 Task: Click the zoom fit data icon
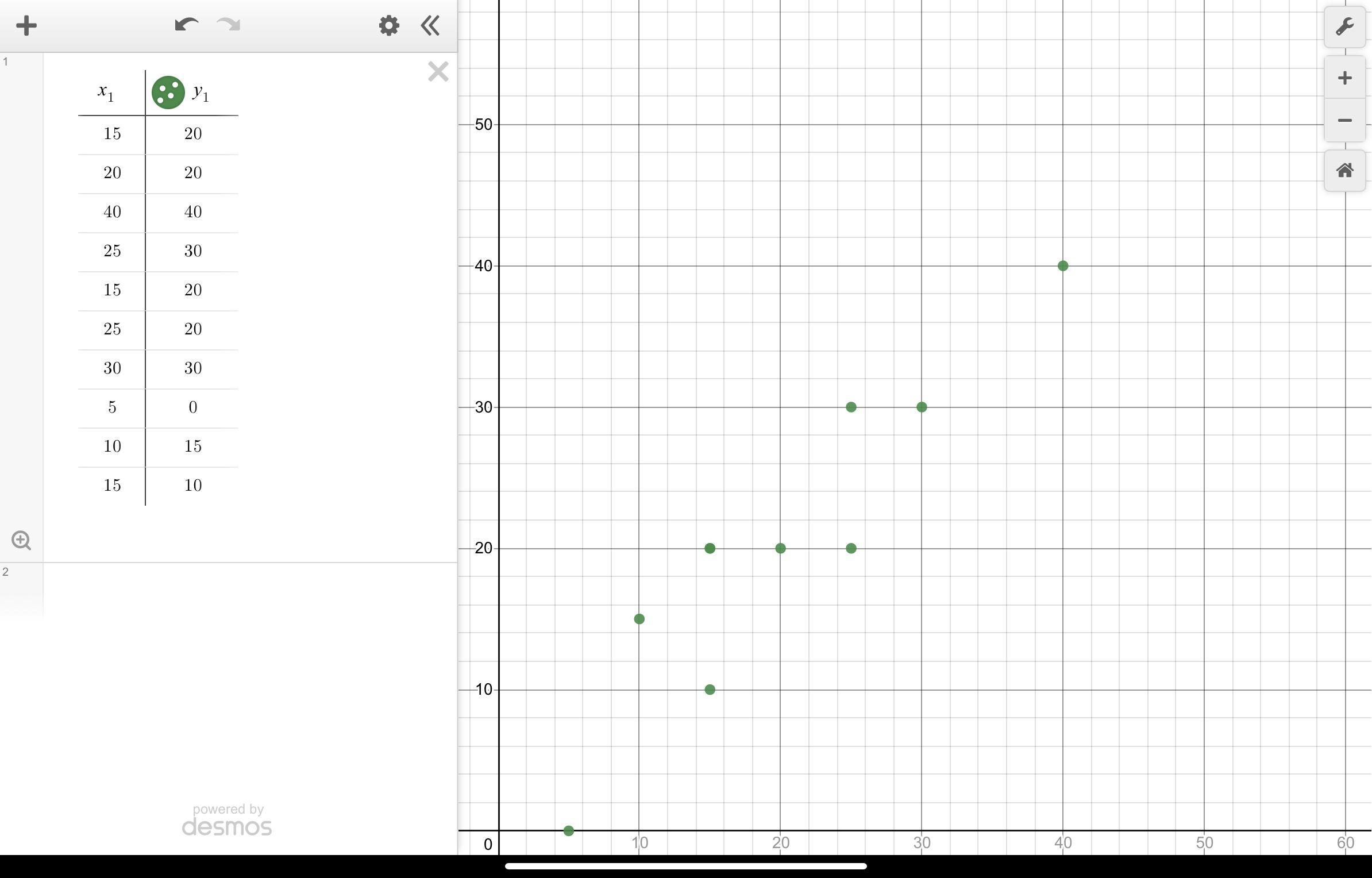coord(21,540)
